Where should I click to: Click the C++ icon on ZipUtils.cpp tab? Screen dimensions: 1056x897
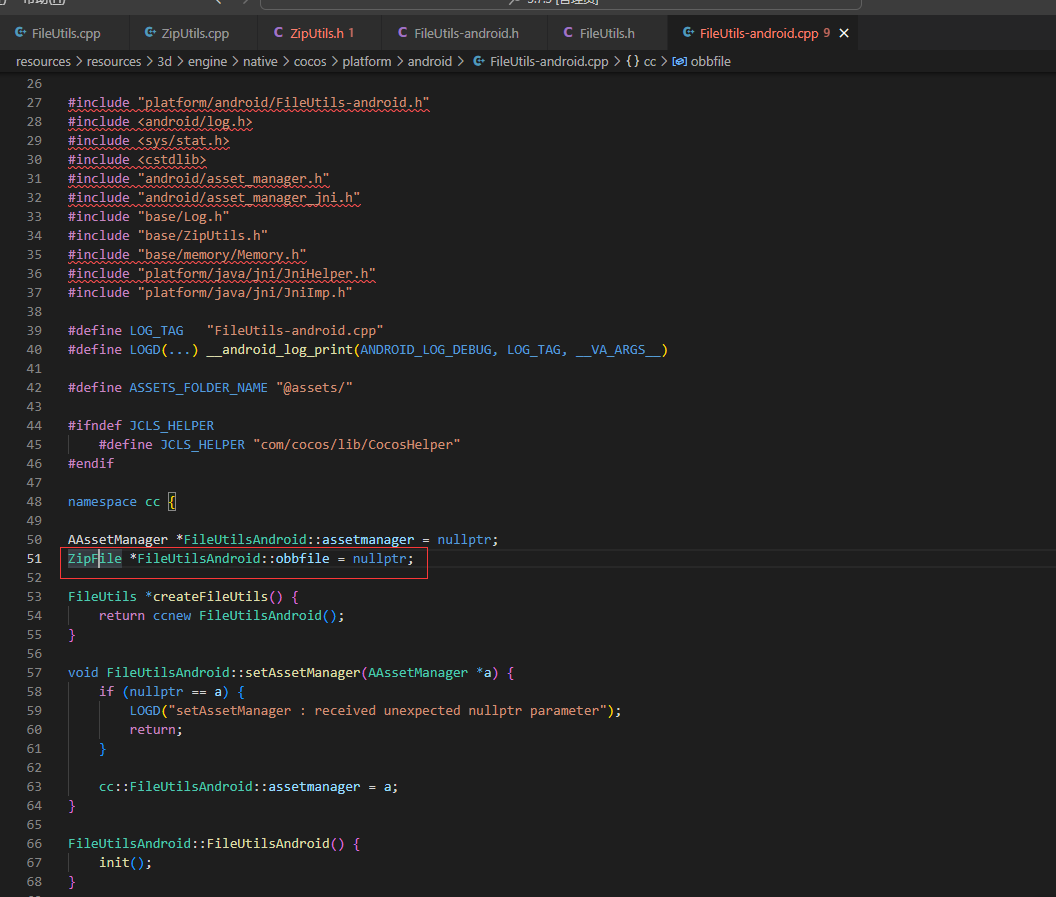(x=150, y=33)
